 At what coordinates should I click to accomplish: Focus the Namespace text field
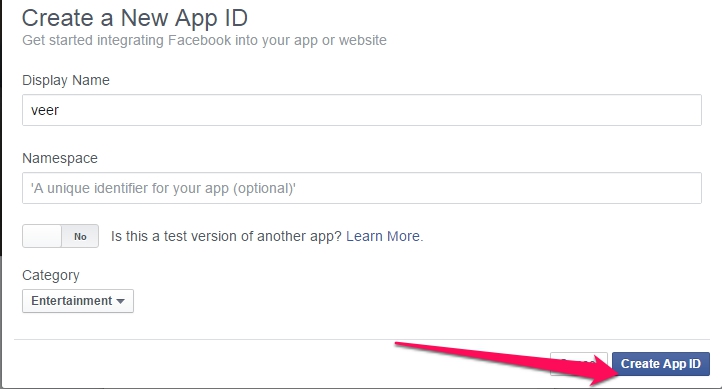361,188
